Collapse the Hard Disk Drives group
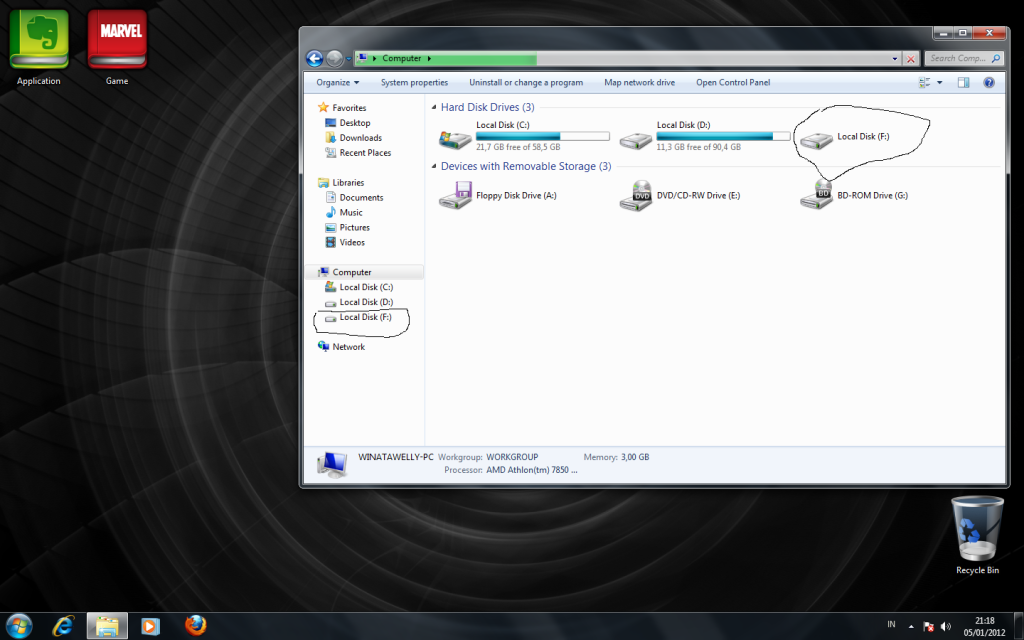This screenshot has width=1024, height=640. 434,107
